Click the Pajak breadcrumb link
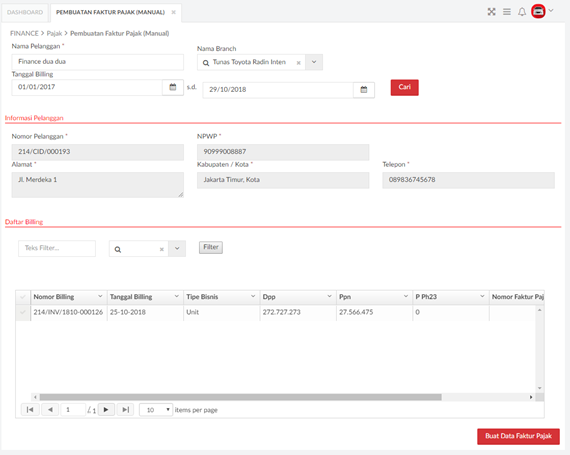Viewport: 570px width, 455px height. (x=54, y=33)
